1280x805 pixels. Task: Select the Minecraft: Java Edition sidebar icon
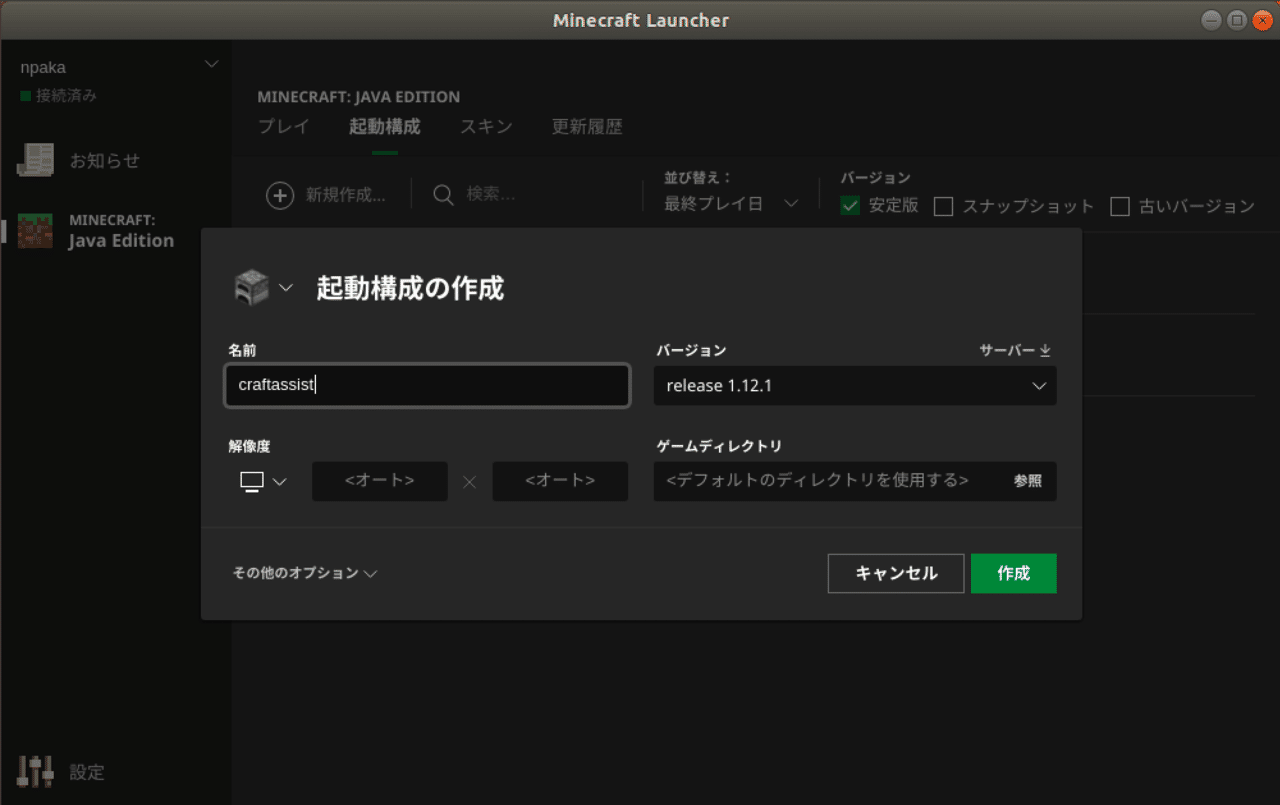[34, 230]
